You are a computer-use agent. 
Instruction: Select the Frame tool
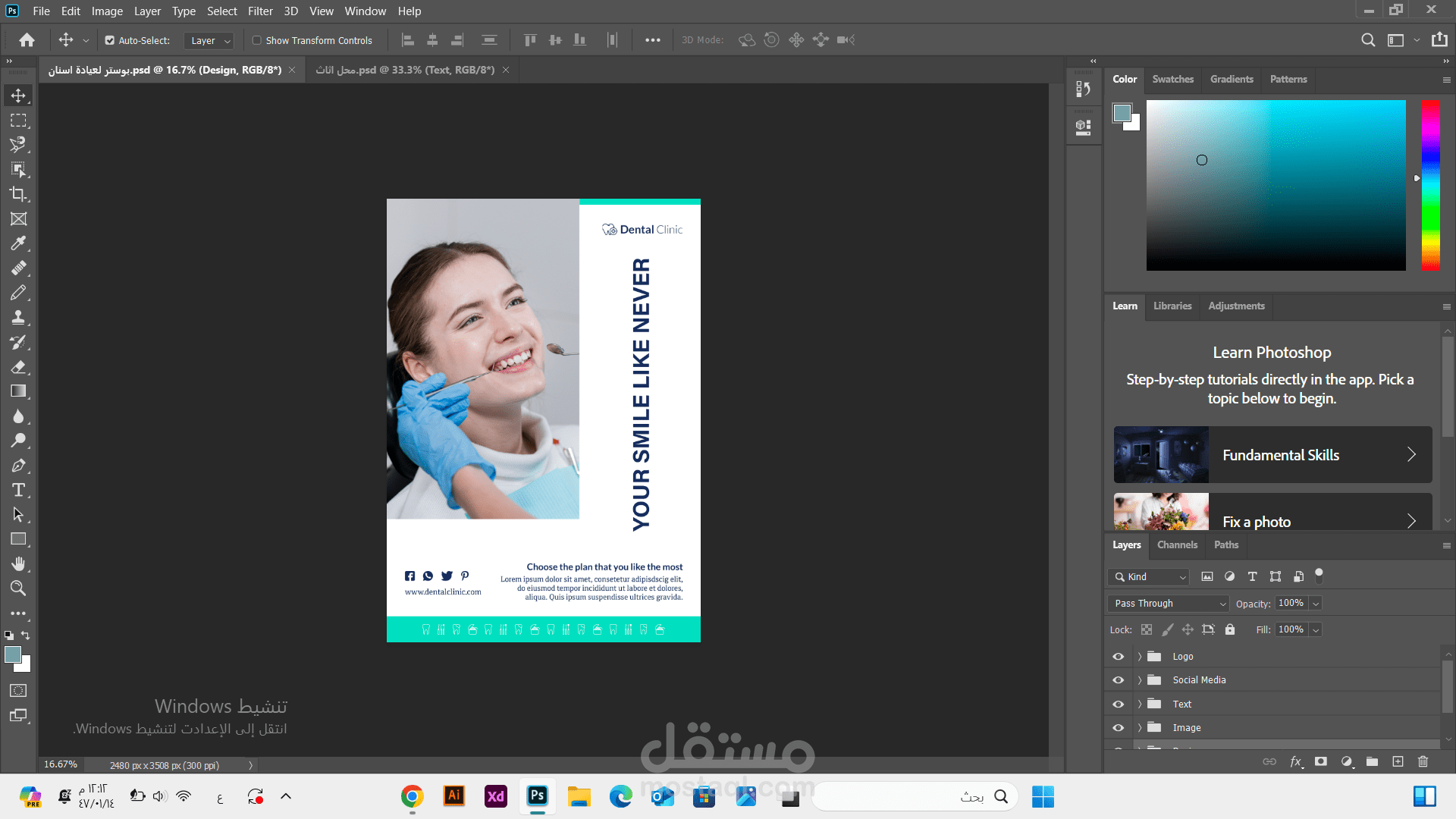coord(18,219)
